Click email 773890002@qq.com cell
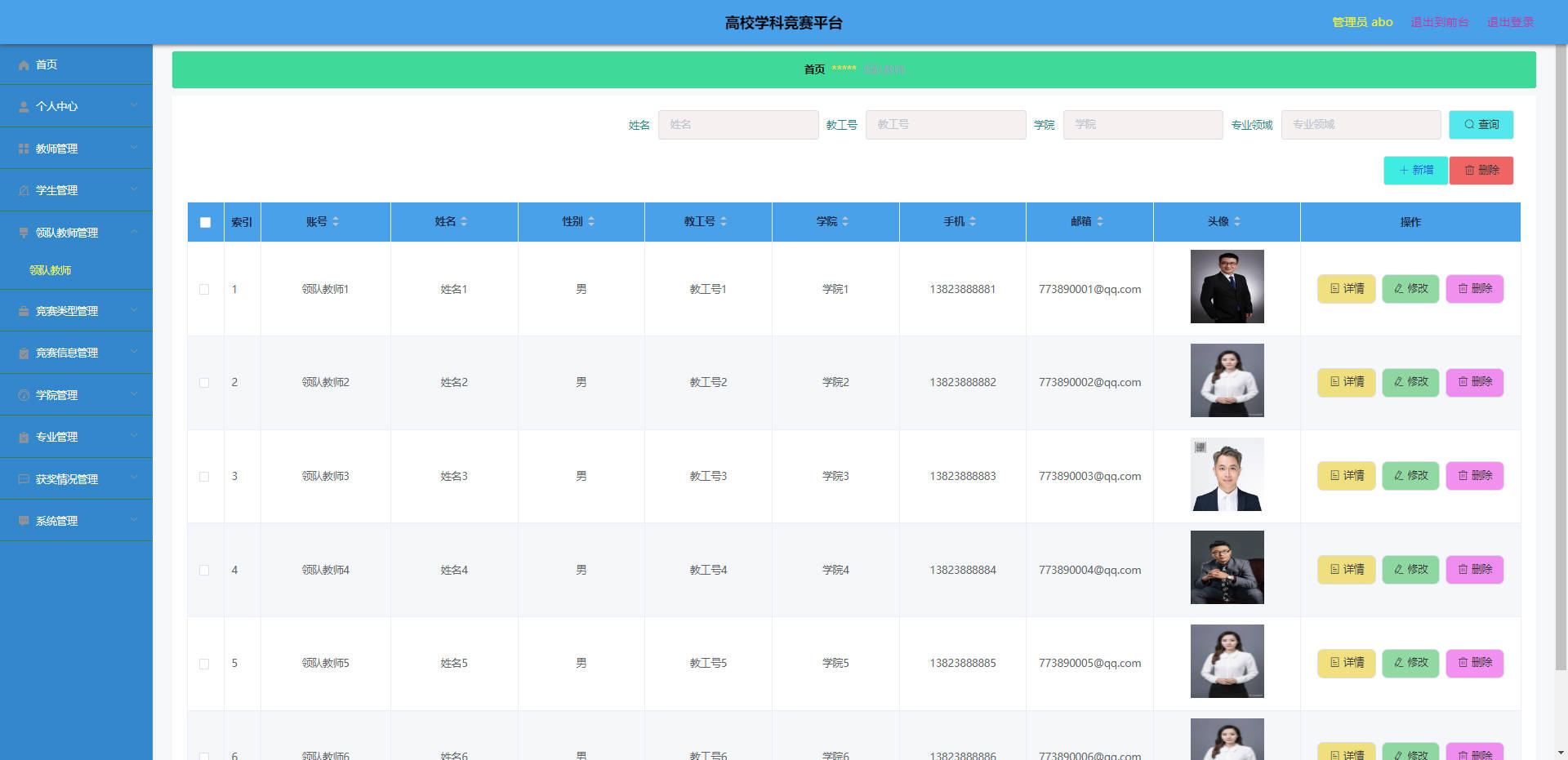1568x760 pixels. 1089,382
